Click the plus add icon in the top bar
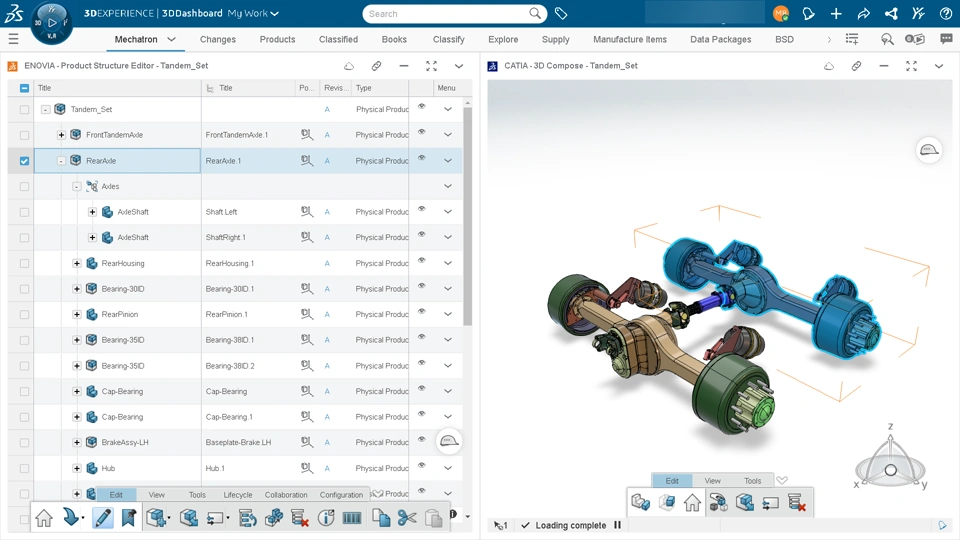This screenshot has width=960, height=540. point(836,13)
